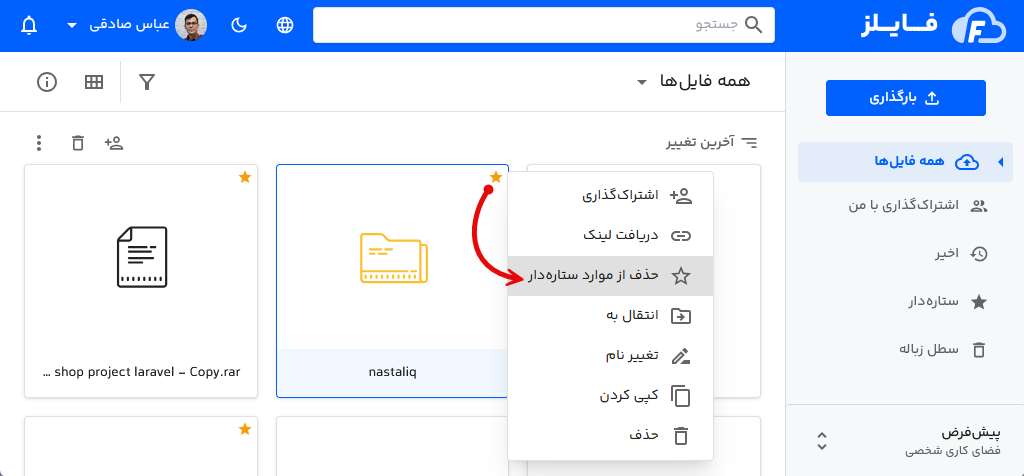This screenshot has height=476, width=1024.
Task: Open toolbar three-dot more menu
Action: tap(39, 143)
